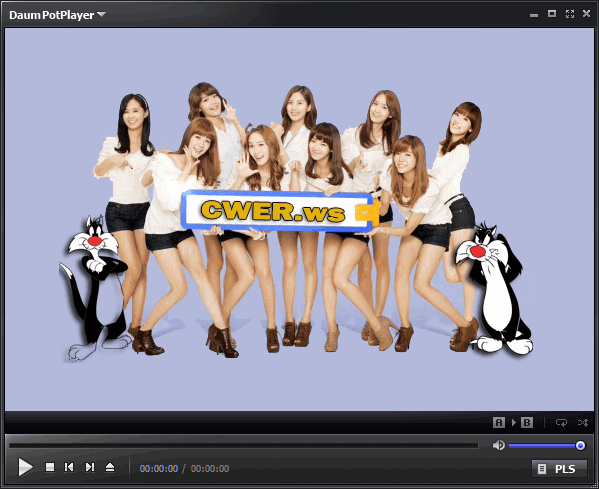The image size is (599, 489).
Task: Start playback with the Play button
Action: [x=25, y=467]
